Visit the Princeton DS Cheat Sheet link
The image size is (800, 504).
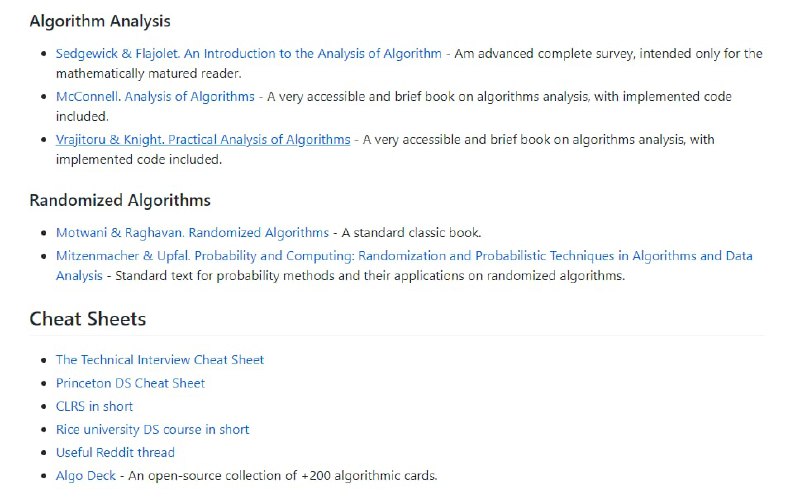point(130,383)
